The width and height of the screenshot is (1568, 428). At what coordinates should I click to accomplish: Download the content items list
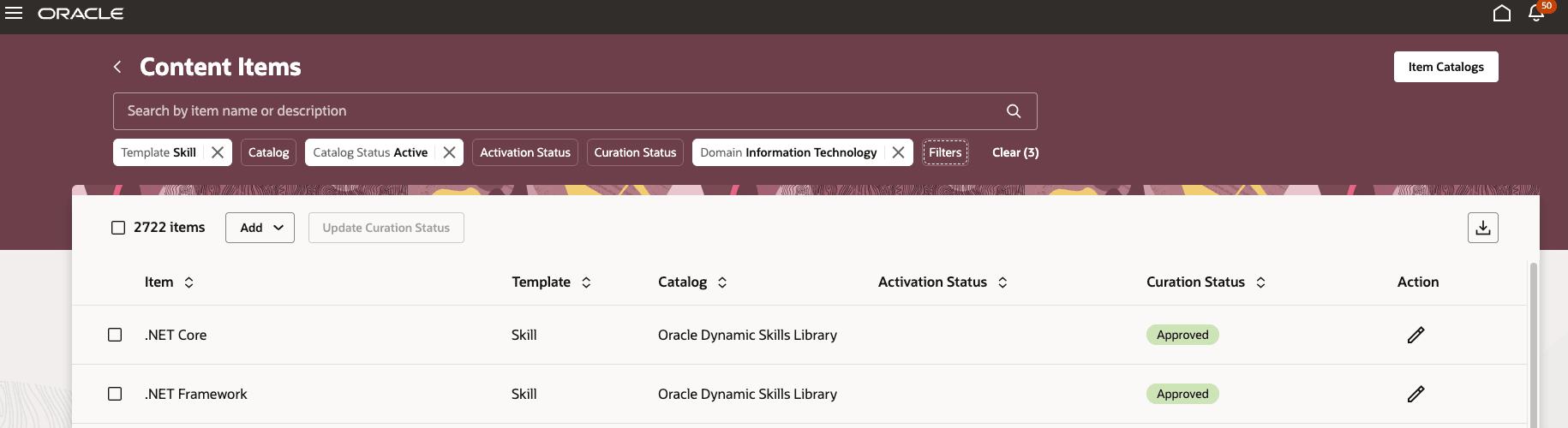point(1482,228)
